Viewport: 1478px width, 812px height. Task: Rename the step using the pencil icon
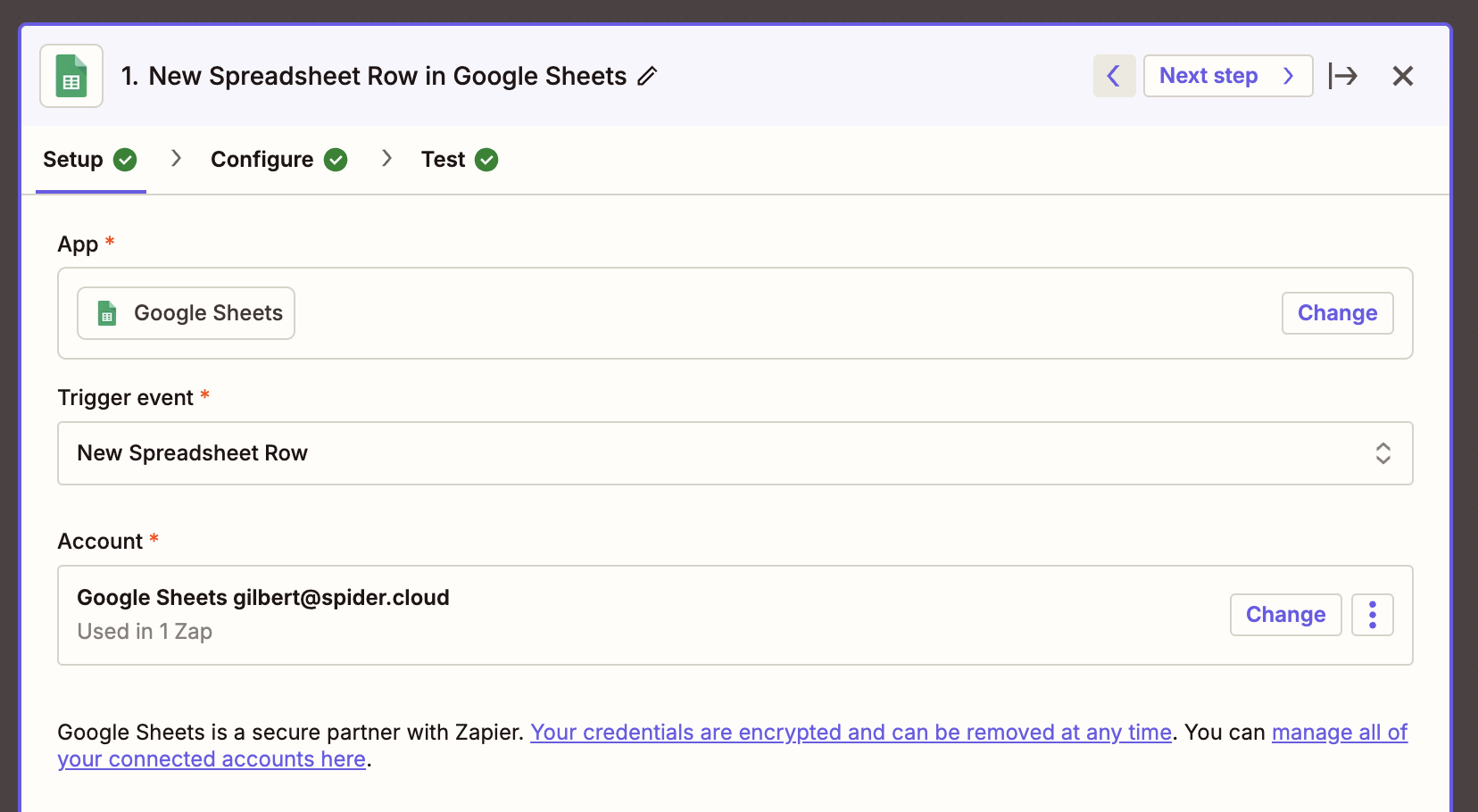pos(647,77)
